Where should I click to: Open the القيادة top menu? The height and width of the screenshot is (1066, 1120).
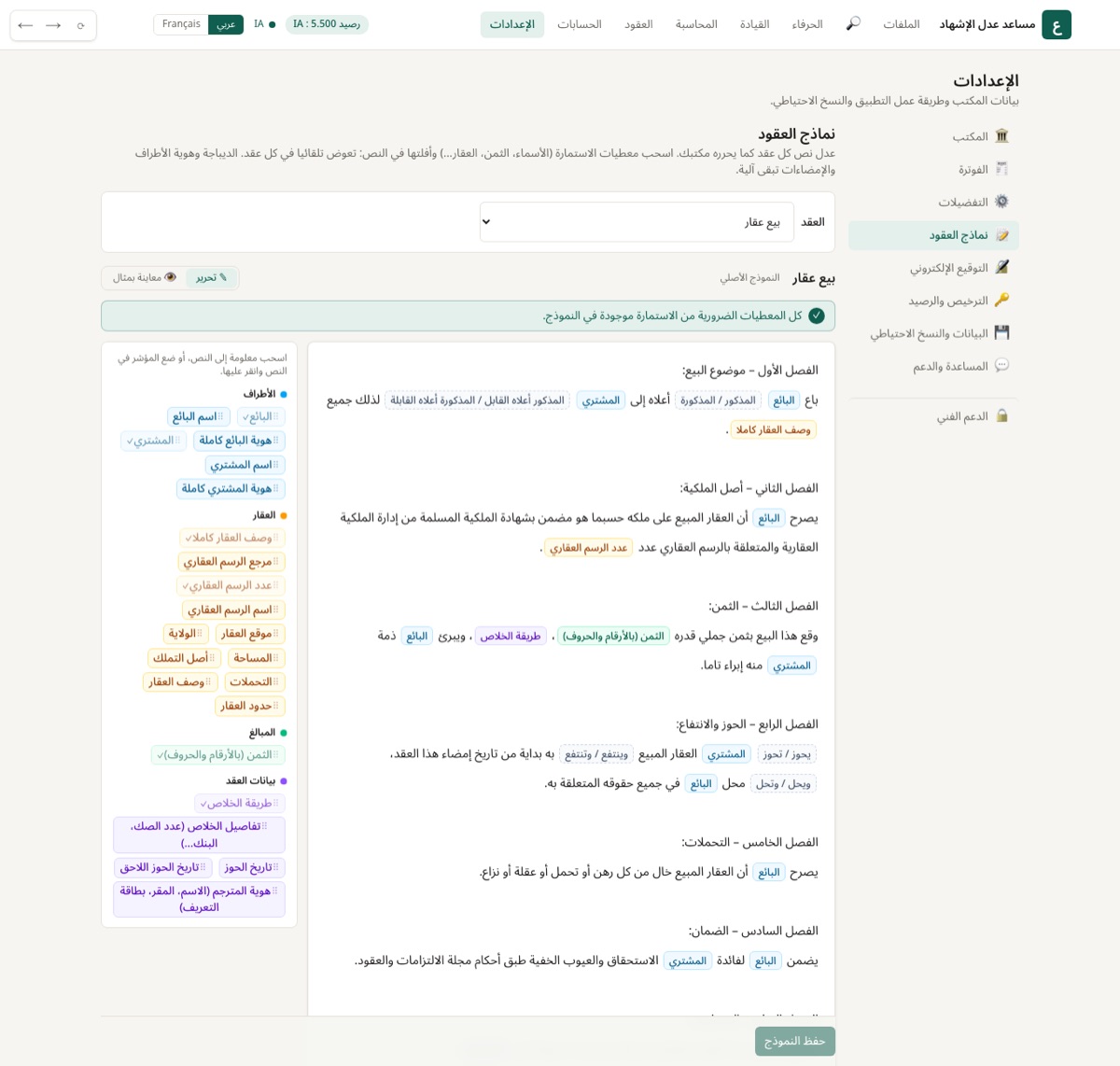(754, 24)
